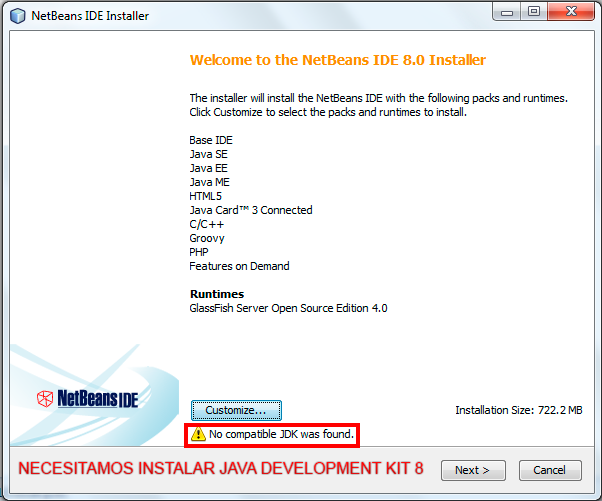This screenshot has height=501, width=602.
Task: Click 'Java SE' in the packs list
Action: (x=208, y=154)
